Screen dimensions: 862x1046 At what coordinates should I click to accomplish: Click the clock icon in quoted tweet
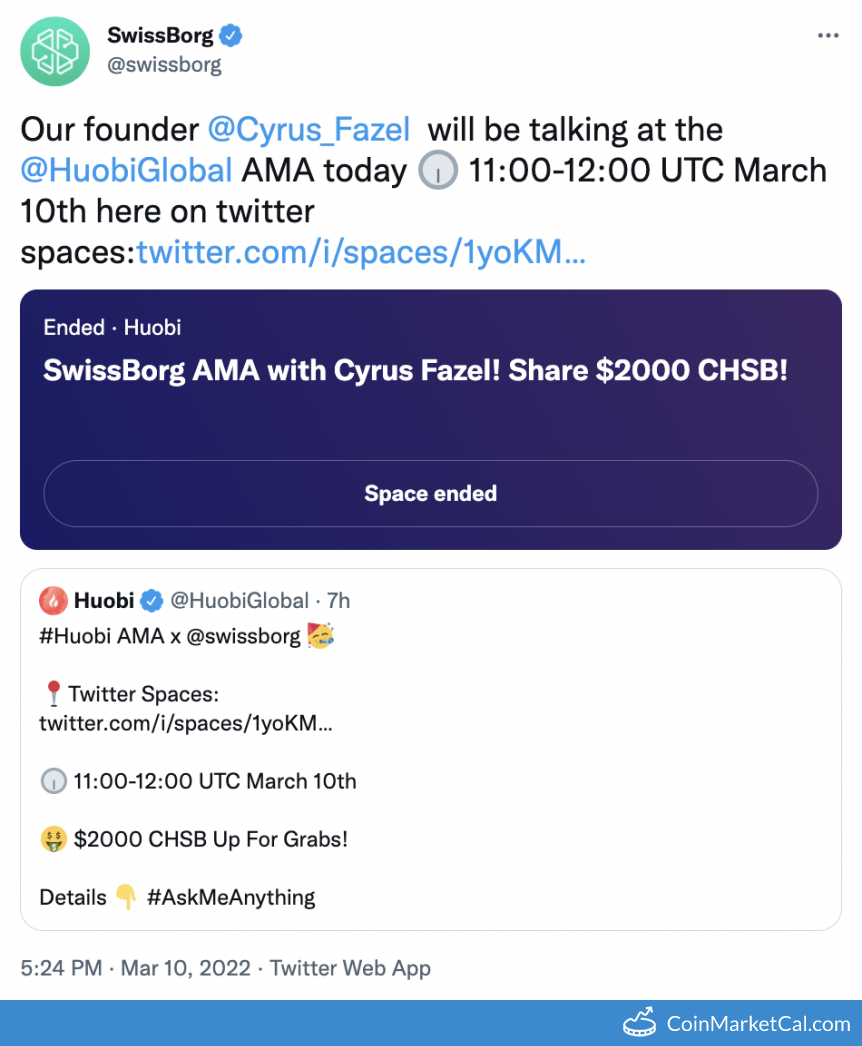pos(53,781)
